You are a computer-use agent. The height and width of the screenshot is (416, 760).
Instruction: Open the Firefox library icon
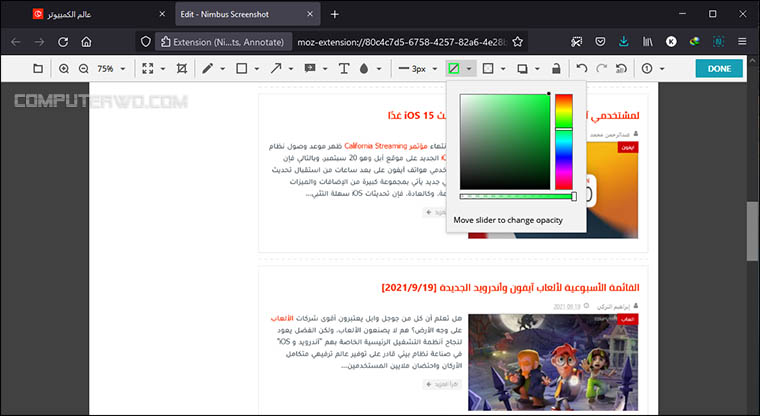(x=648, y=42)
